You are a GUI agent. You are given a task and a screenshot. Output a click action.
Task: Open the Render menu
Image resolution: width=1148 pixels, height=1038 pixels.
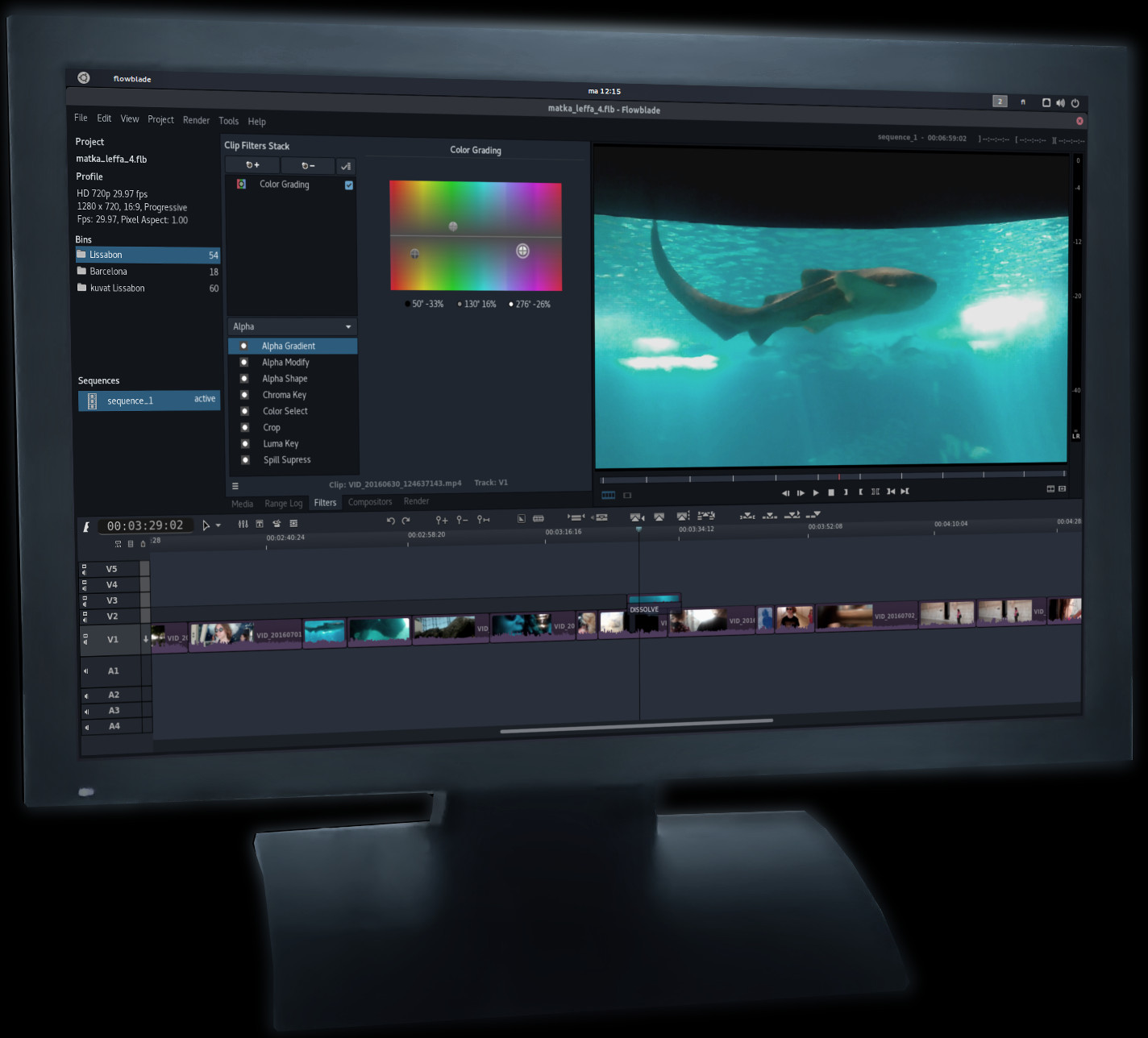[196, 119]
